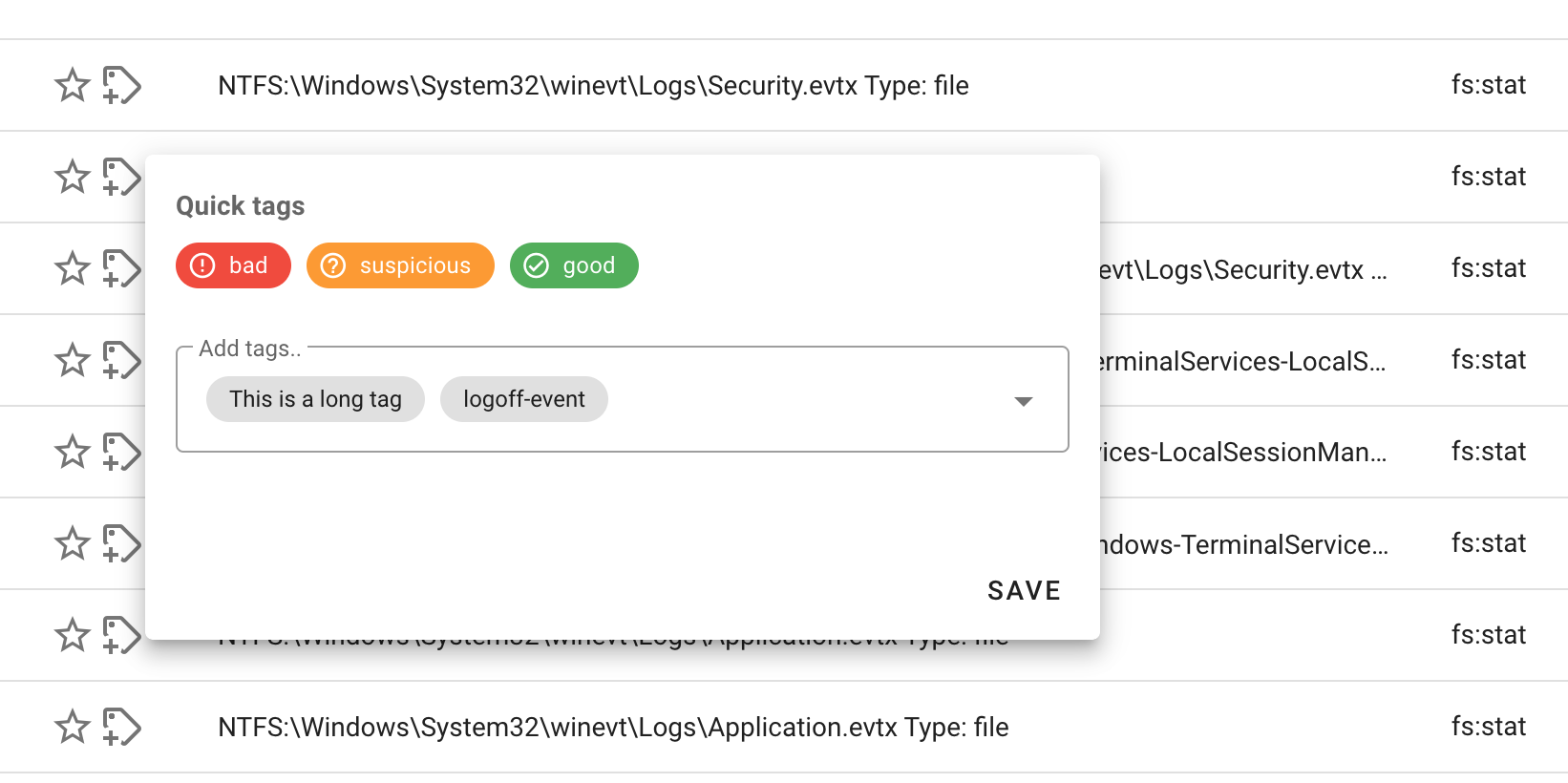The height and width of the screenshot is (783, 1568).
Task: Open the 'ndows-TerminalService…' message
Action: coord(1244,544)
